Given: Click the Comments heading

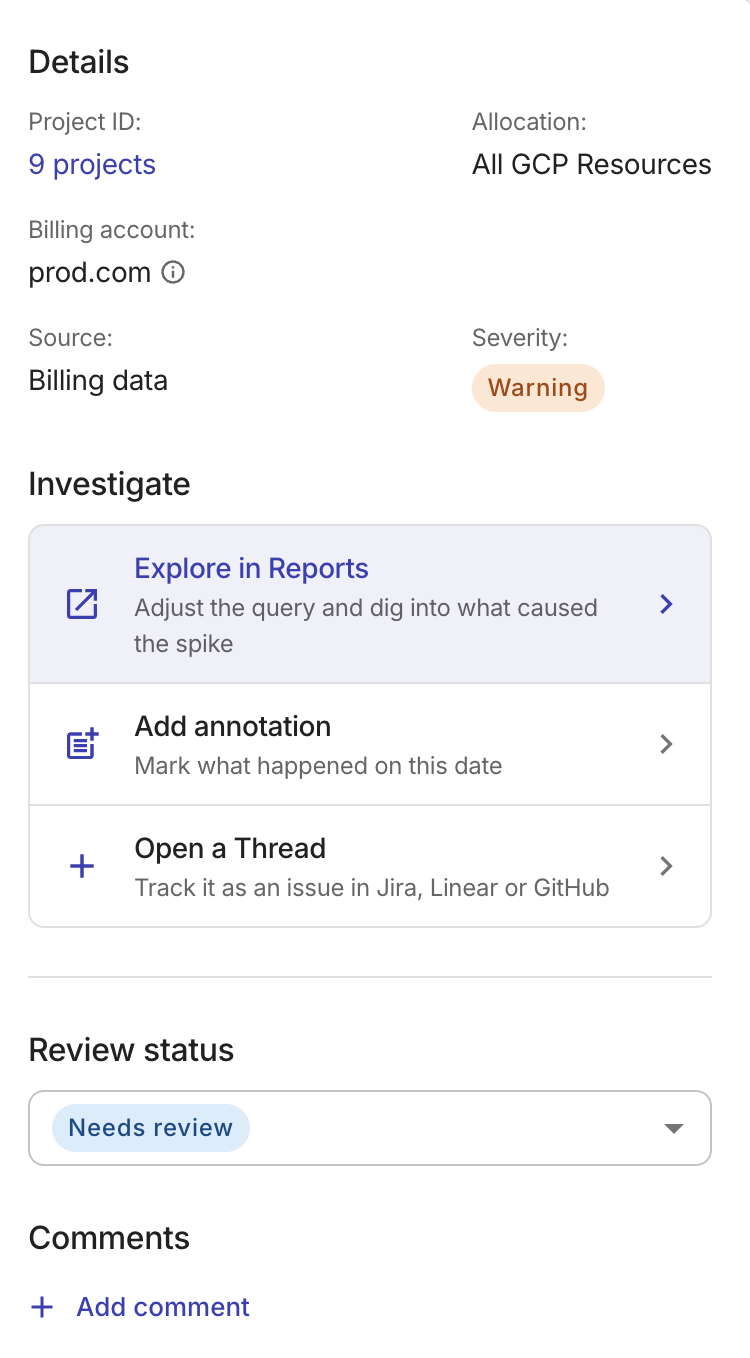Looking at the screenshot, I should click(109, 1238).
